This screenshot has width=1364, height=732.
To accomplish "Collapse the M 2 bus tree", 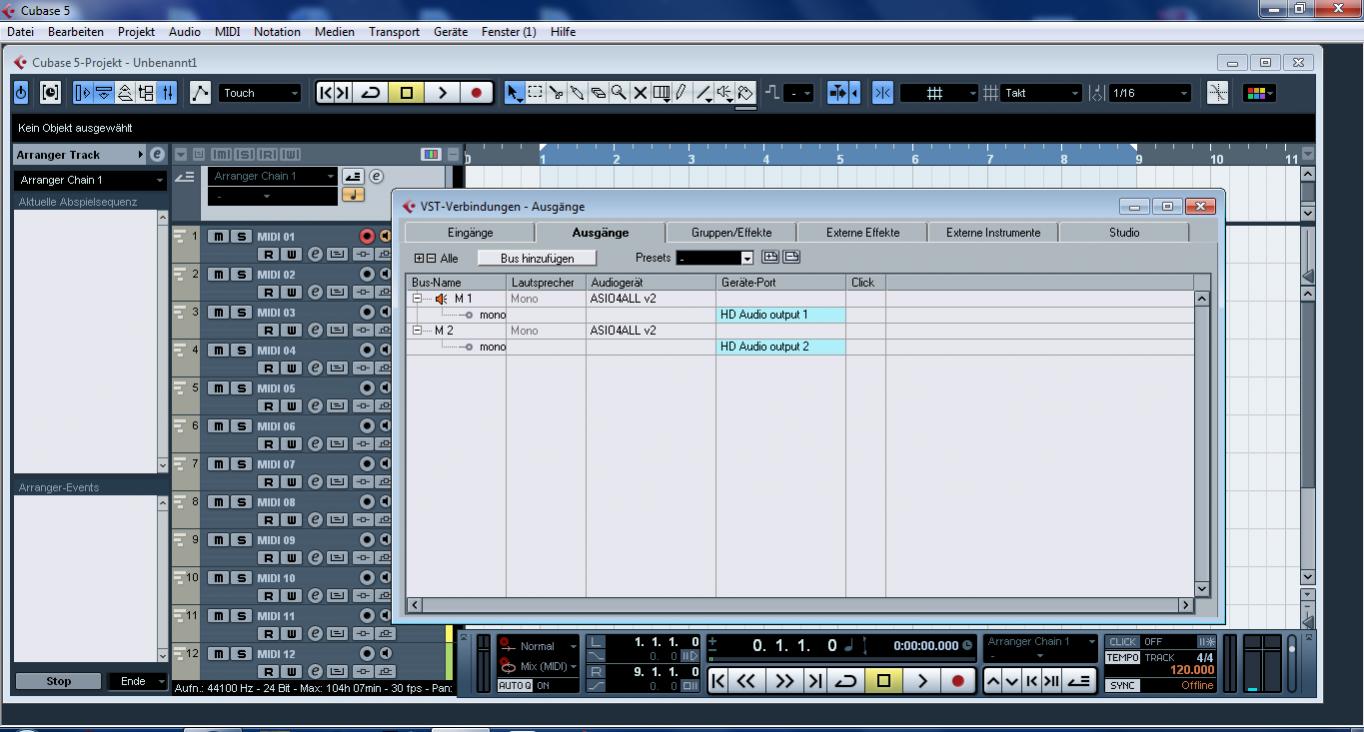I will 418,330.
